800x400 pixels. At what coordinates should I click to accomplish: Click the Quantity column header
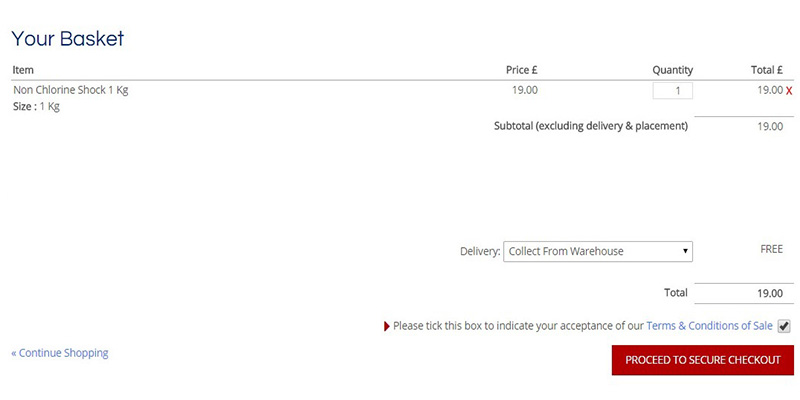click(x=672, y=70)
